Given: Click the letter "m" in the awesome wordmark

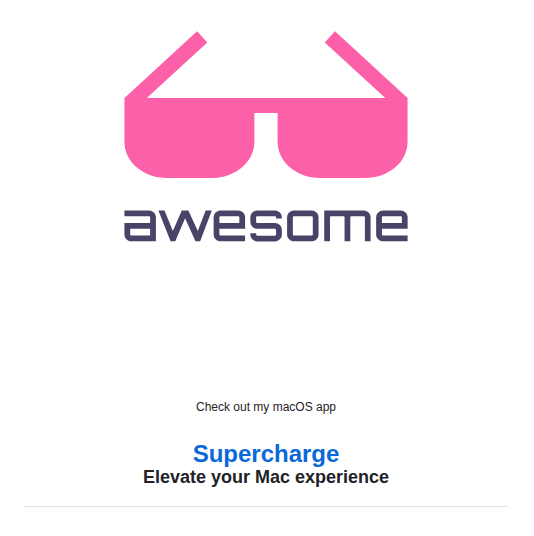Looking at the screenshot, I should [x=347, y=226].
